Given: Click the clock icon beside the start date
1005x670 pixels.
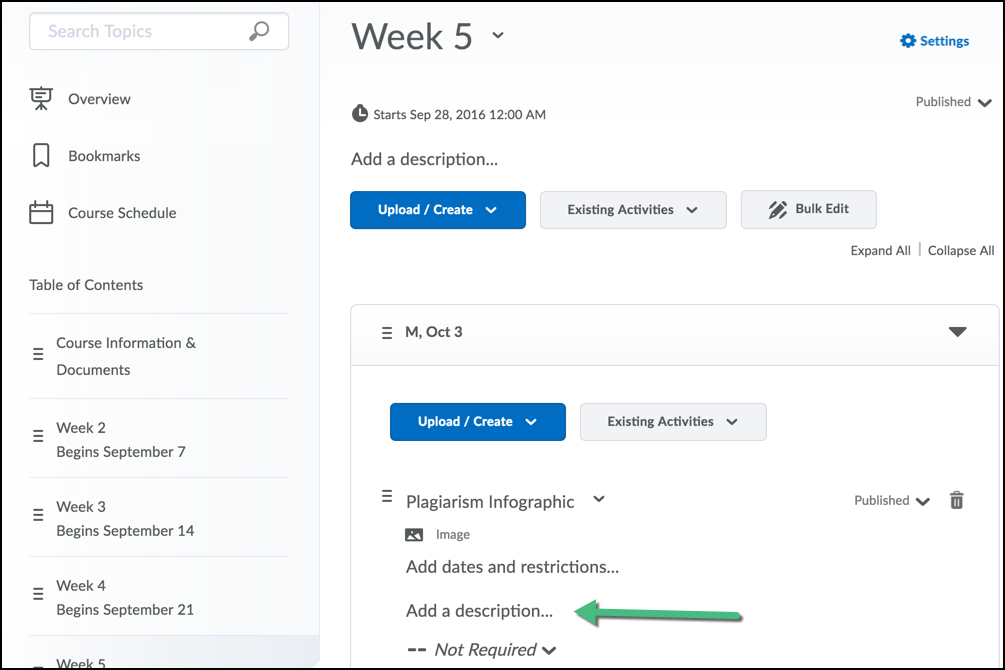Looking at the screenshot, I should (359, 113).
